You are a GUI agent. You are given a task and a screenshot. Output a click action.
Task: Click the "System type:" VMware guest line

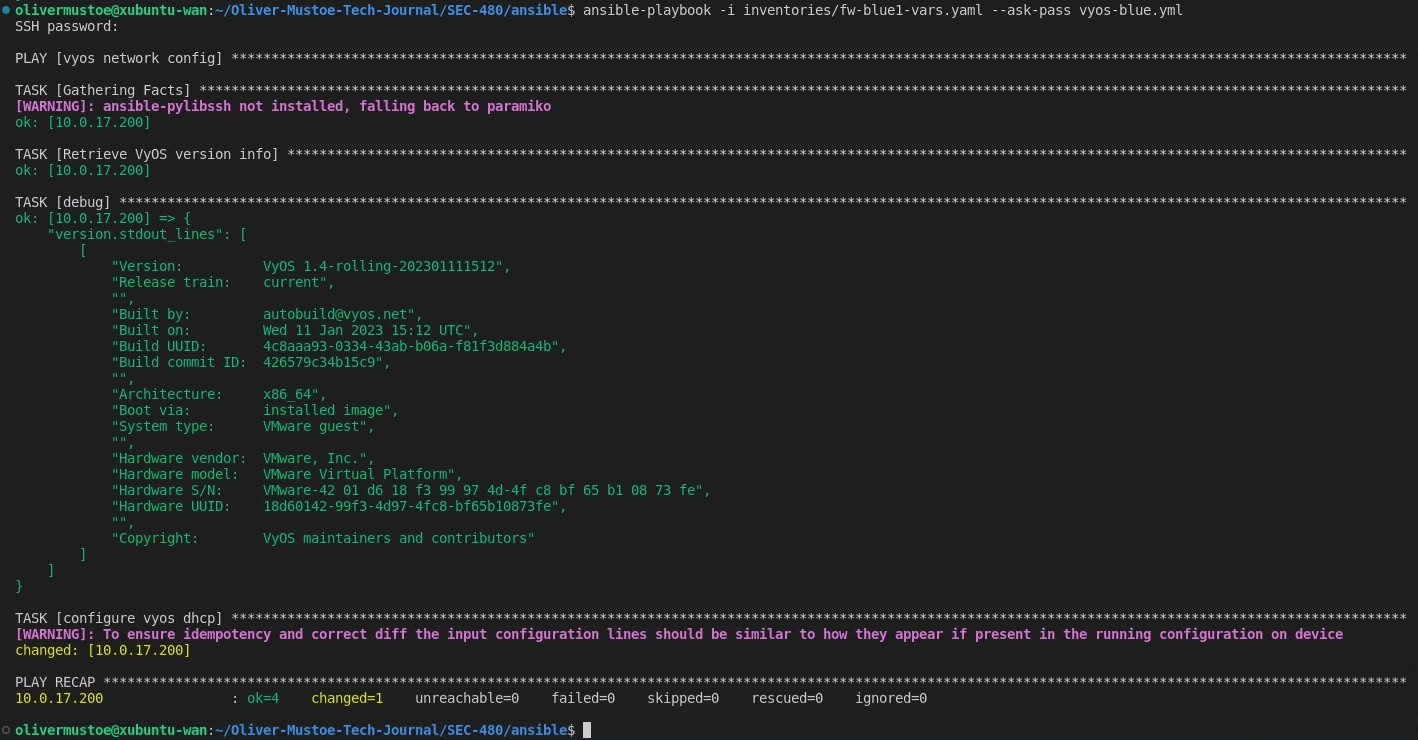click(x=243, y=426)
